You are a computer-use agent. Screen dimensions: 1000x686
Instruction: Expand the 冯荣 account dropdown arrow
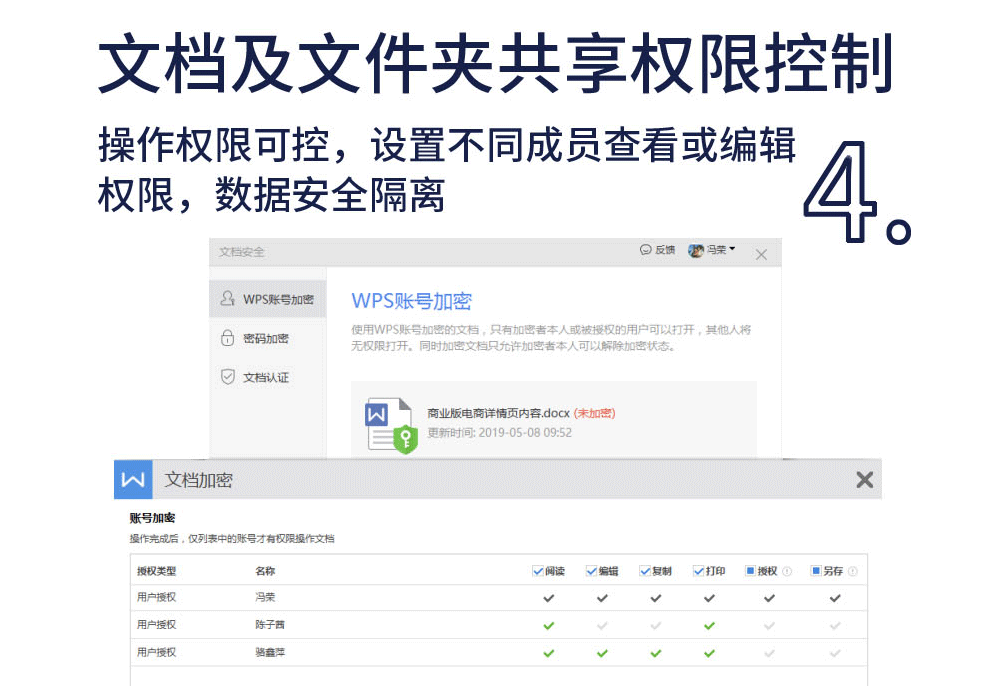pyautogui.click(x=732, y=249)
